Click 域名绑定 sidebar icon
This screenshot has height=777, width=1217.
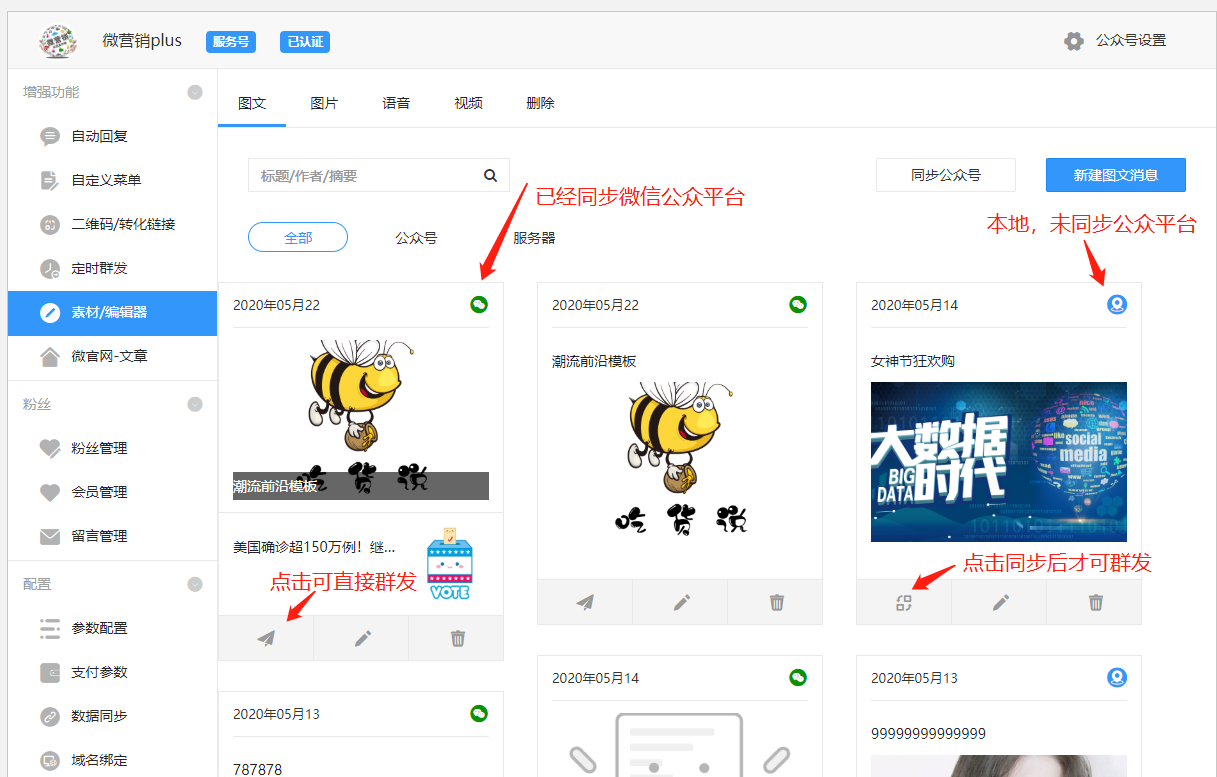[x=50, y=760]
